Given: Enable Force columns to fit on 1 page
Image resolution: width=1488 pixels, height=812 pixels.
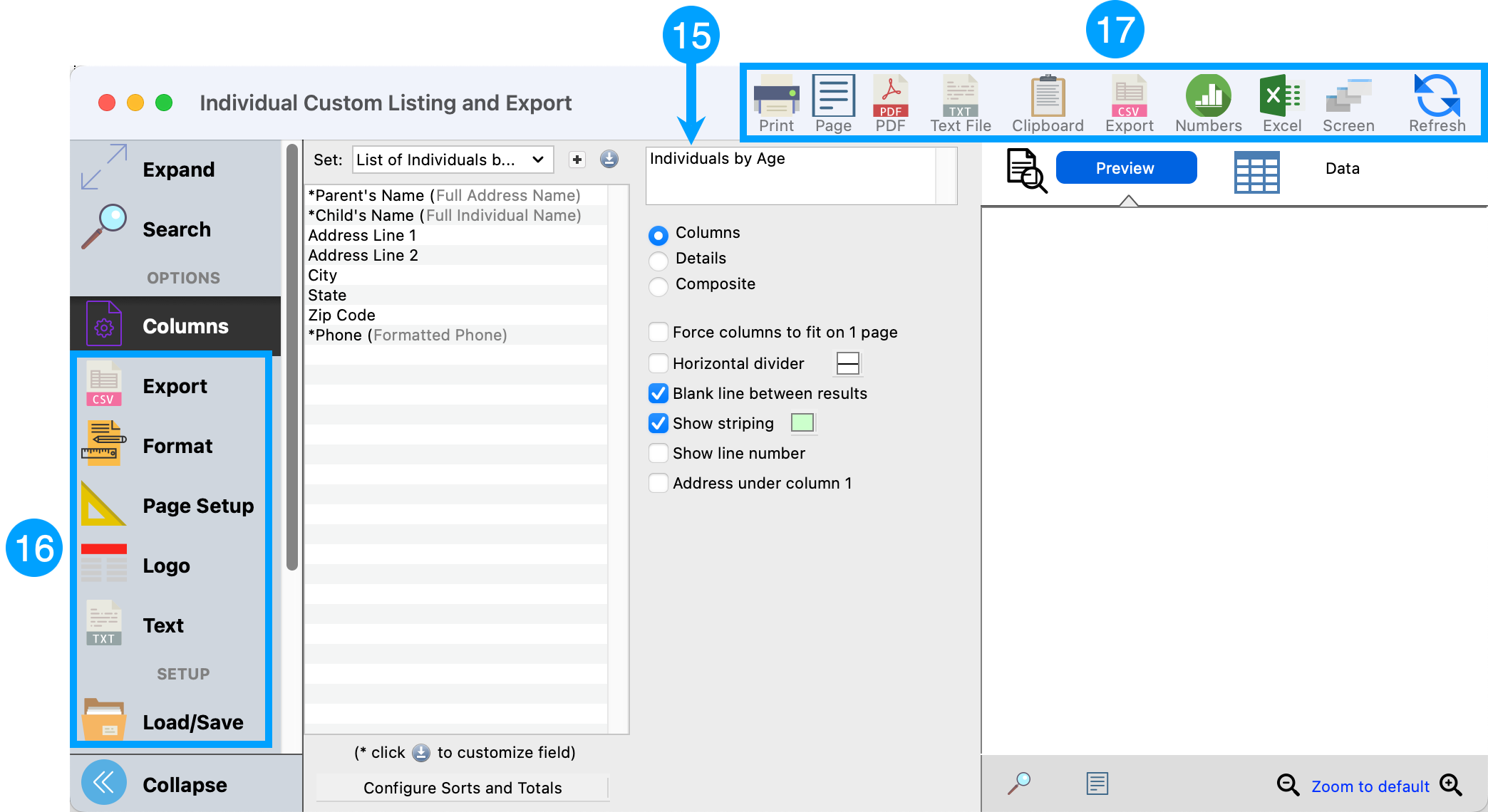Looking at the screenshot, I should tap(658, 332).
